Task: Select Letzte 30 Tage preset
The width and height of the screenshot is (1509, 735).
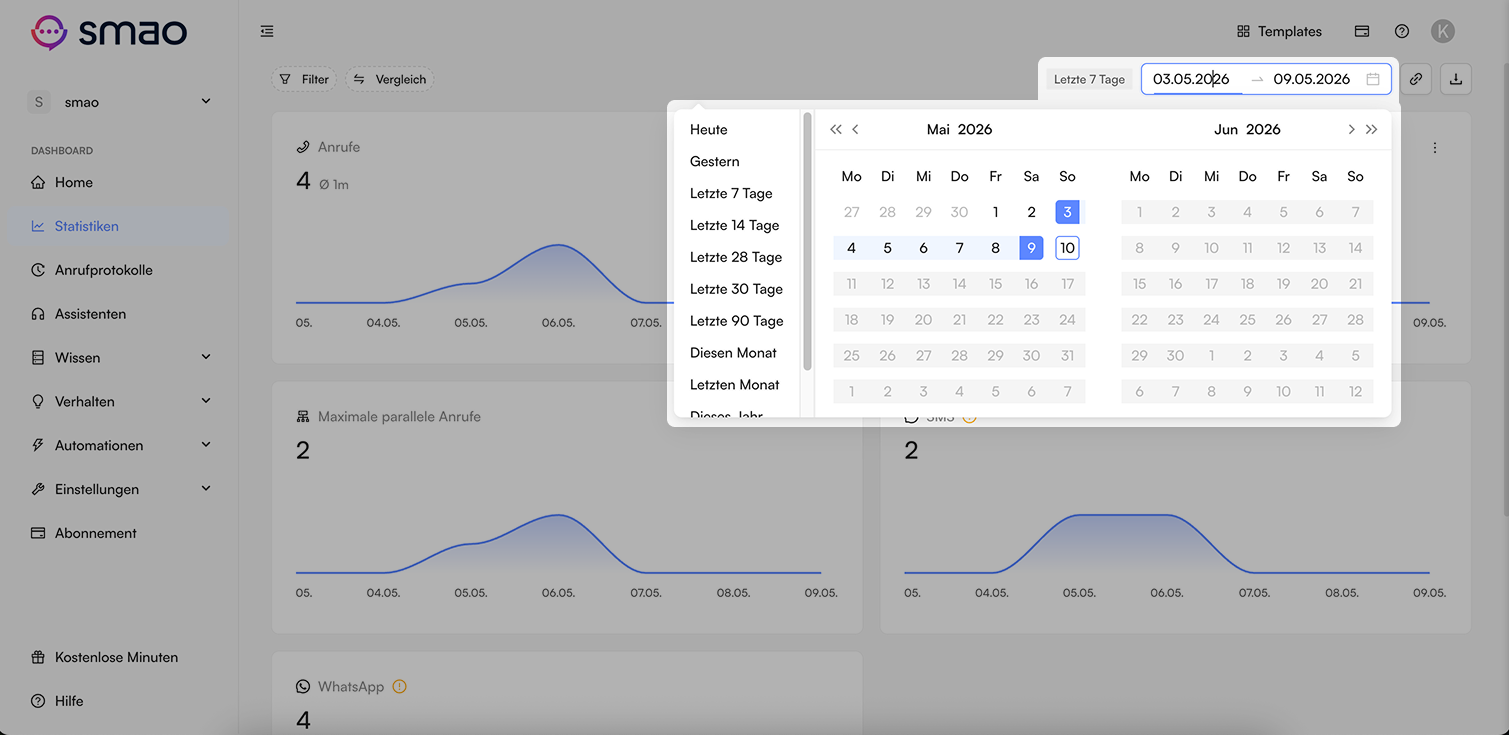Action: (x=737, y=290)
